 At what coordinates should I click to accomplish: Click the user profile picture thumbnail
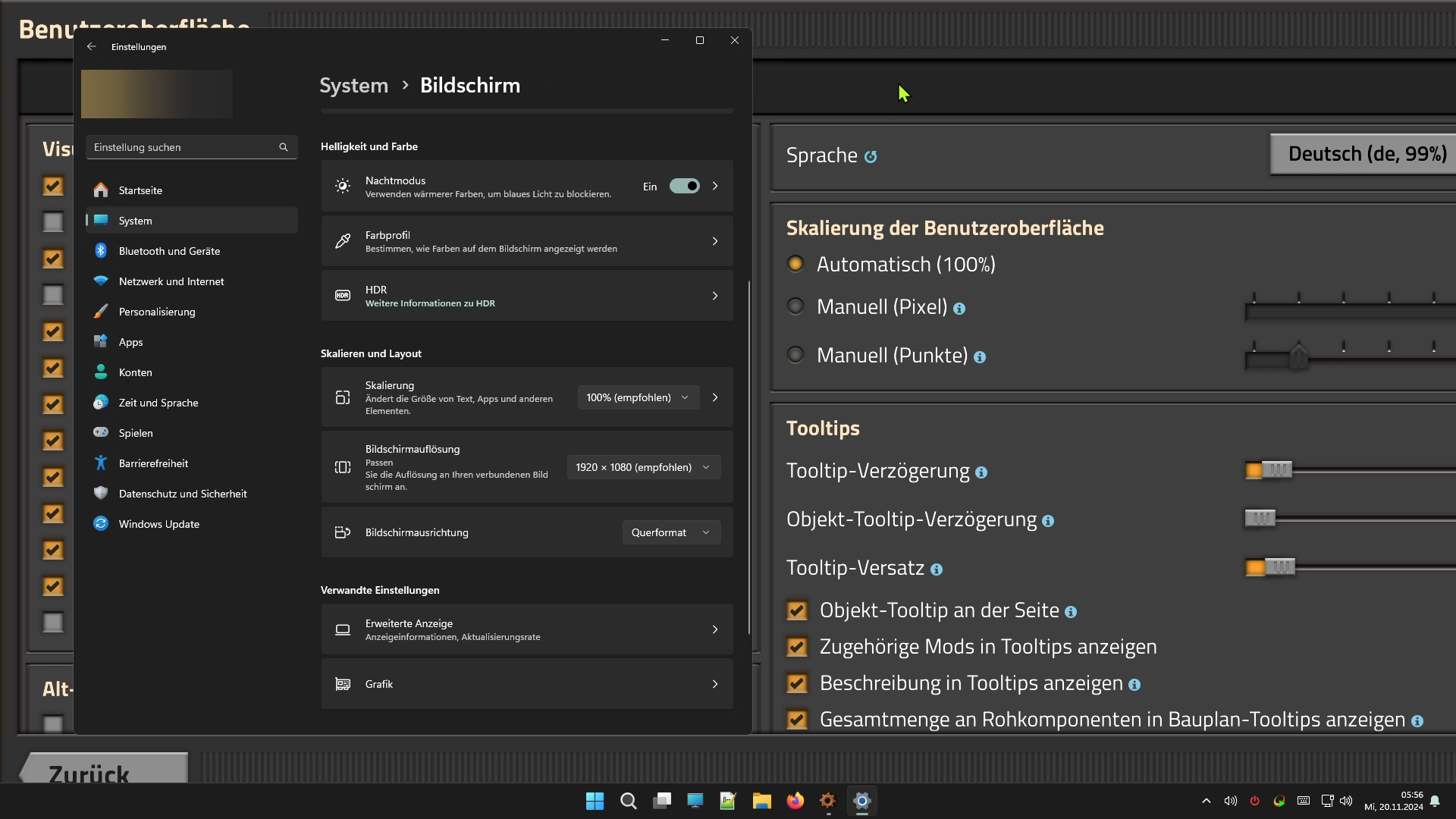click(x=157, y=95)
